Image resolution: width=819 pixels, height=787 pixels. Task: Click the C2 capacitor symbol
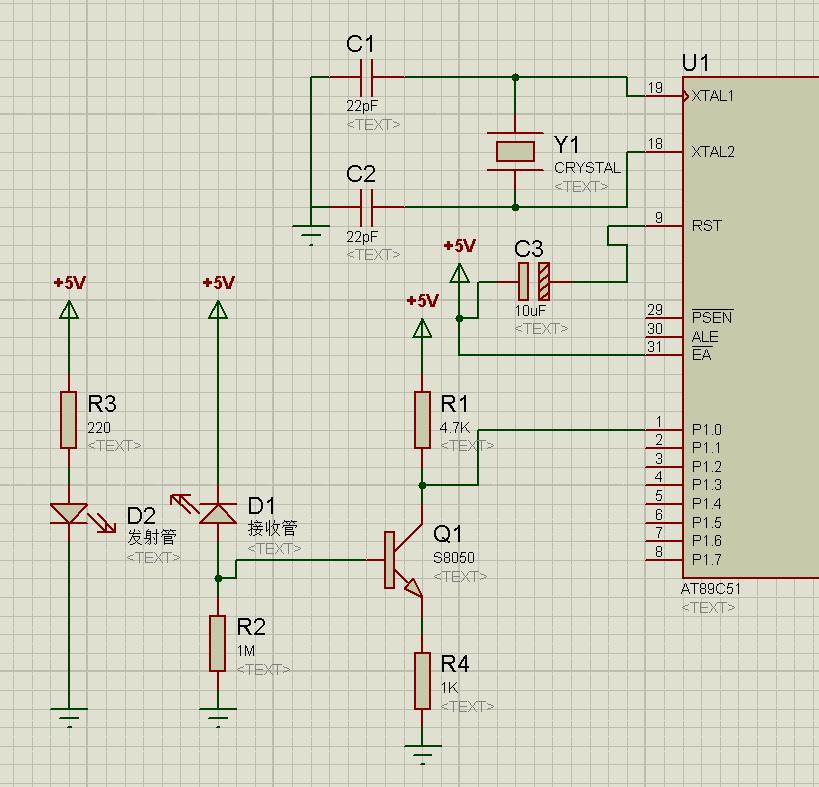click(367, 207)
